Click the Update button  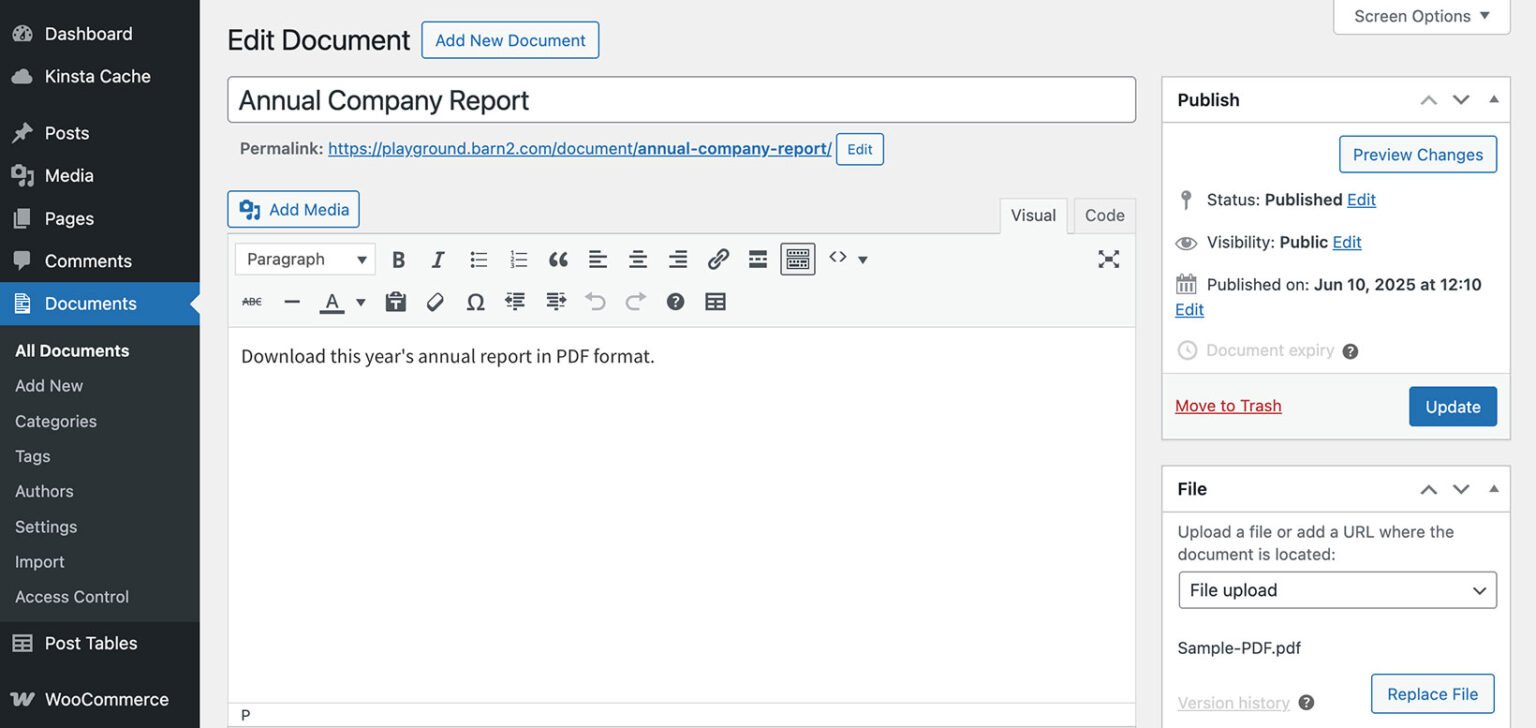[x=1452, y=406]
